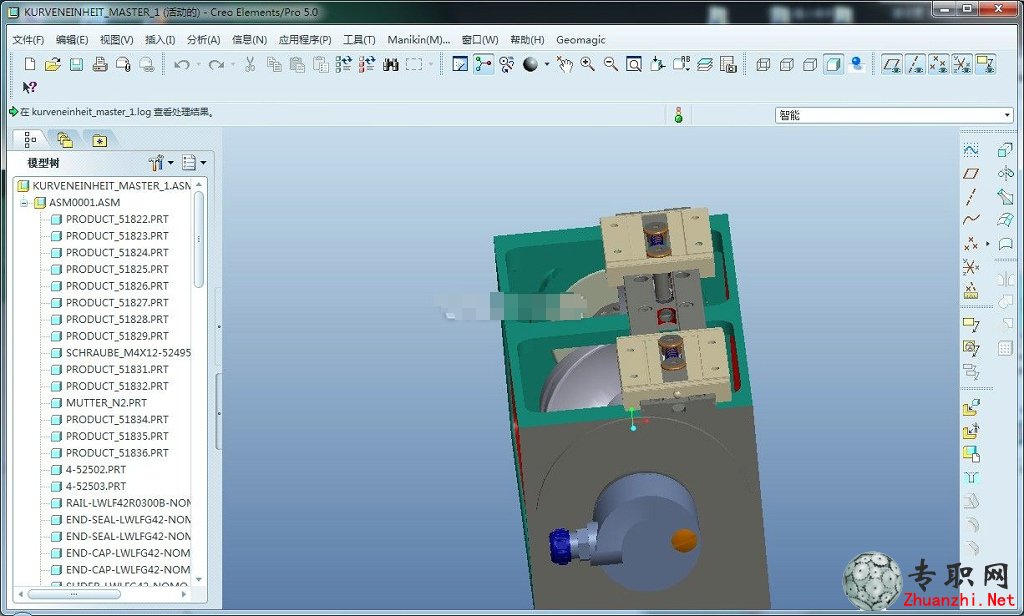Switch to hidden line display mode

pyautogui.click(x=787, y=64)
